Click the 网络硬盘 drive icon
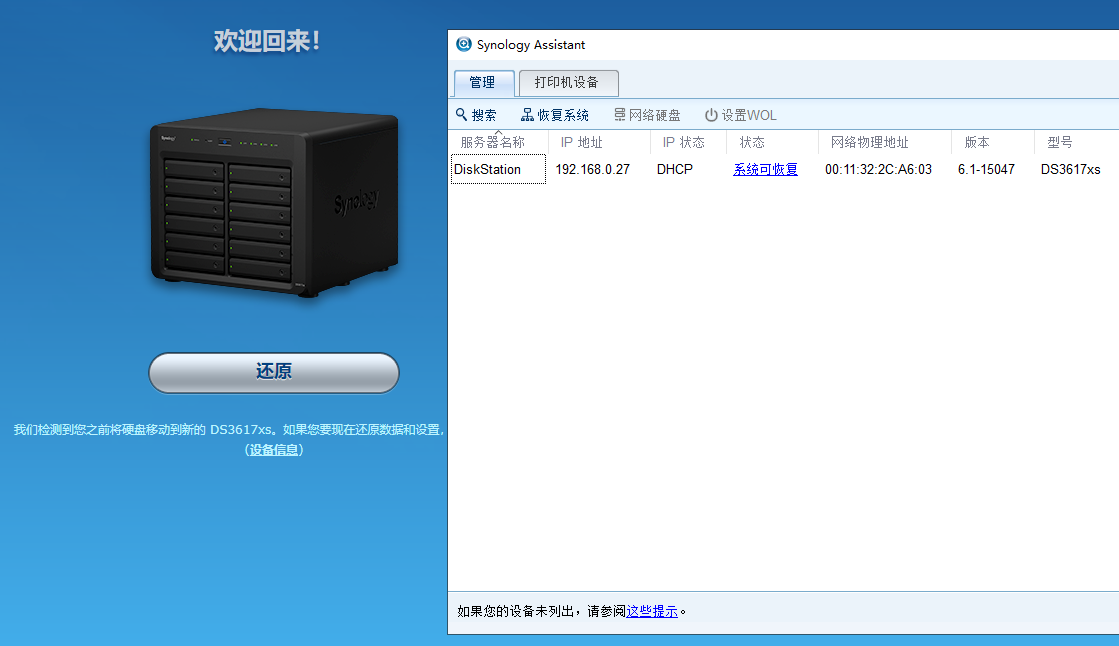The width and height of the screenshot is (1119, 646). (x=619, y=115)
